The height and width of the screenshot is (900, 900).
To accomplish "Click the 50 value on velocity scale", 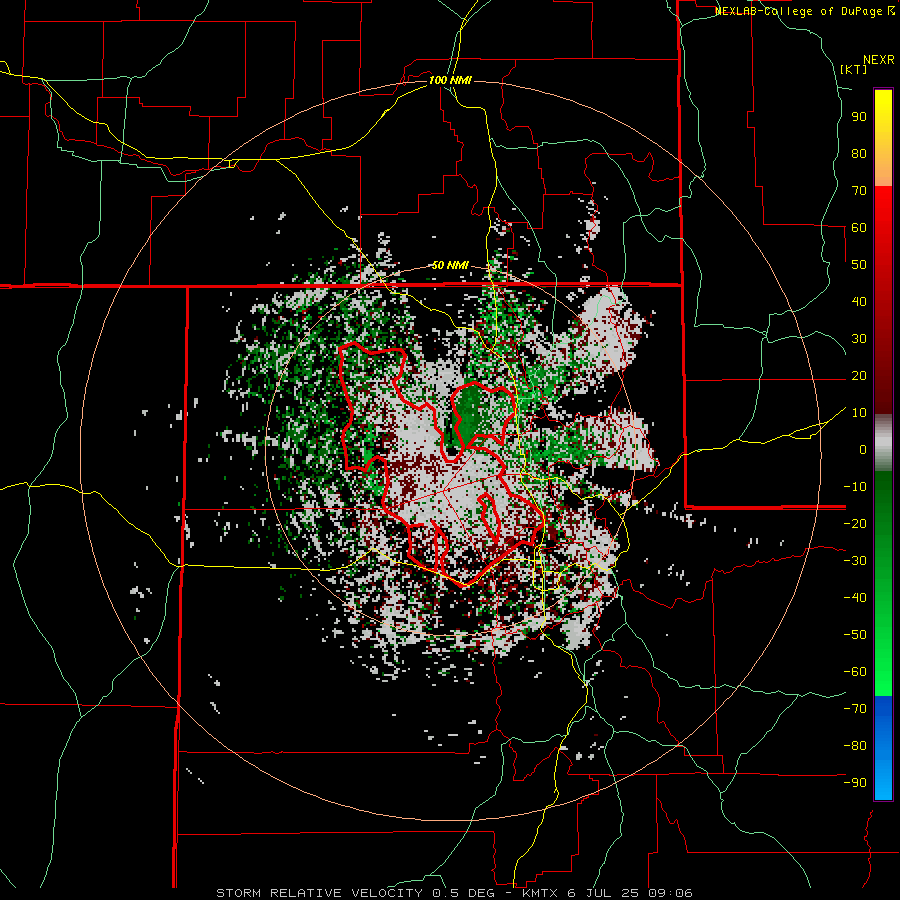I will pyautogui.click(x=859, y=265).
